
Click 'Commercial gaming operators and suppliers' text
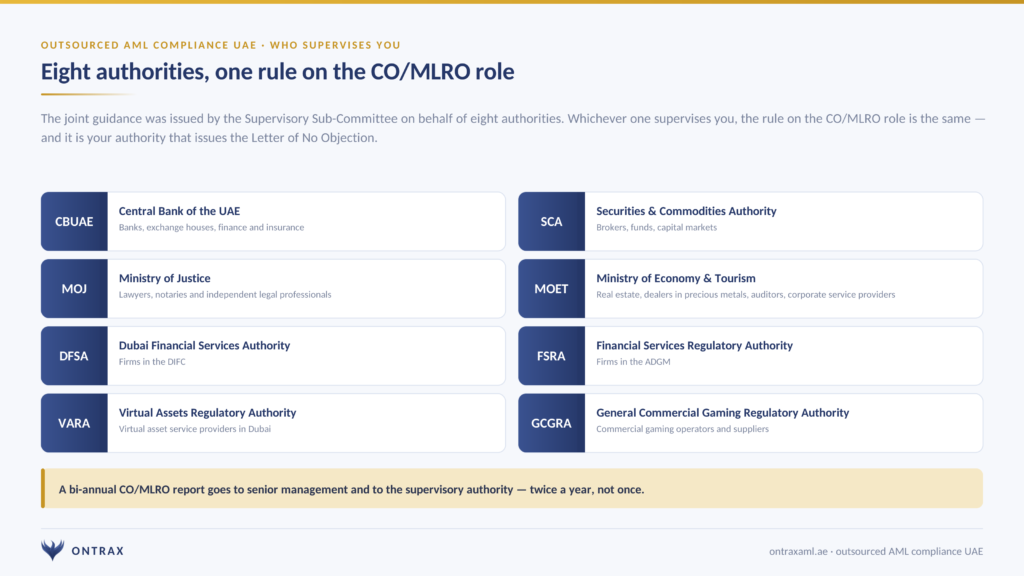(x=682, y=429)
